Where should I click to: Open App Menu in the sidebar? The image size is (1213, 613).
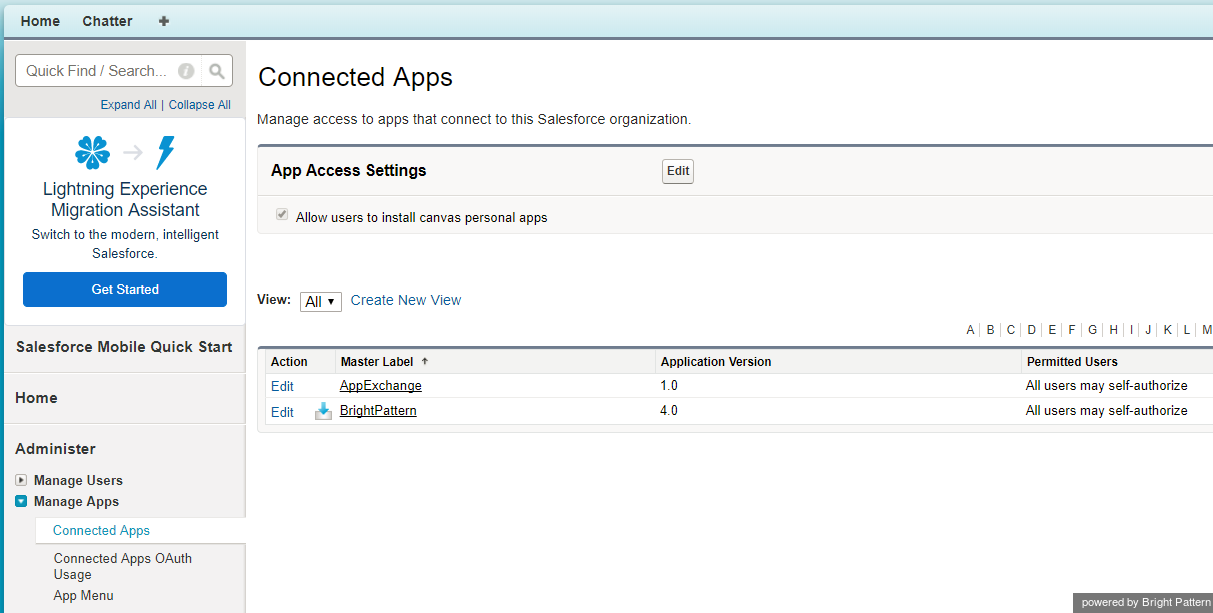coord(84,596)
